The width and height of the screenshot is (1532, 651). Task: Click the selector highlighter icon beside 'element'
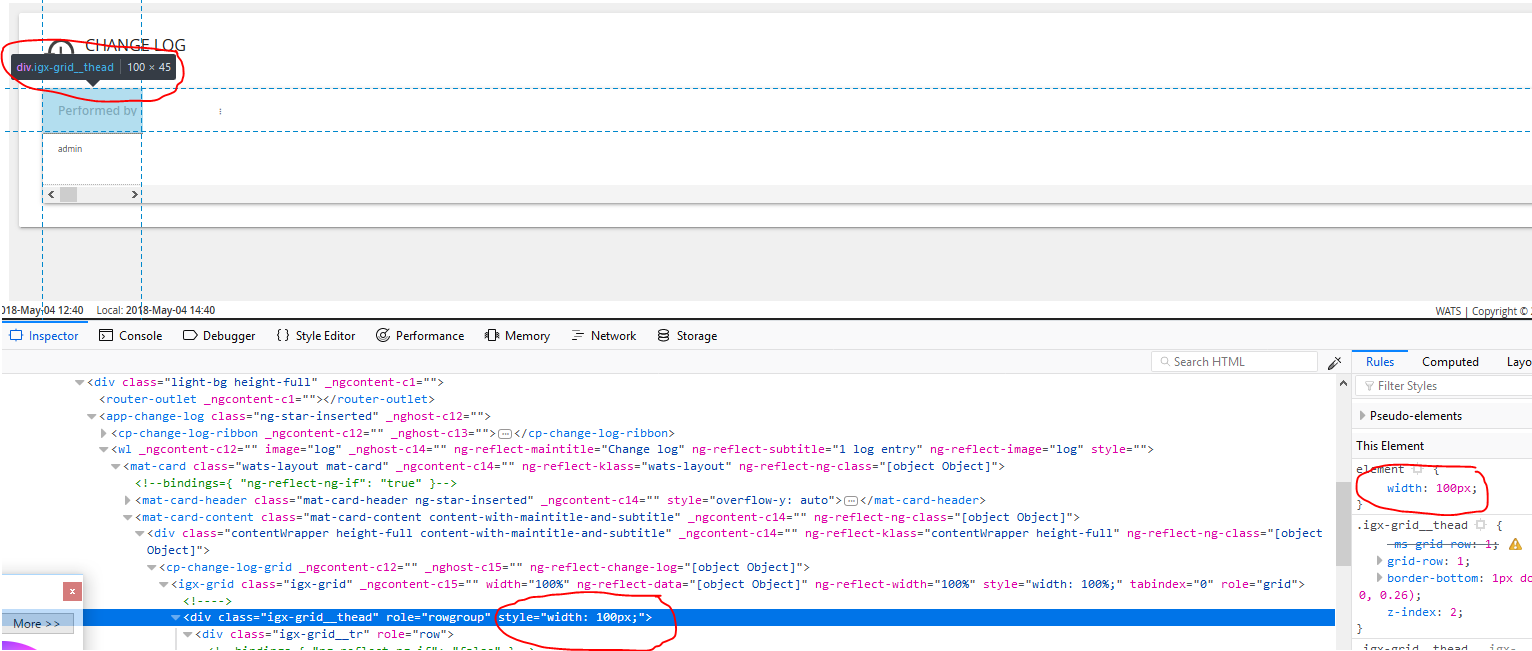(1416, 469)
